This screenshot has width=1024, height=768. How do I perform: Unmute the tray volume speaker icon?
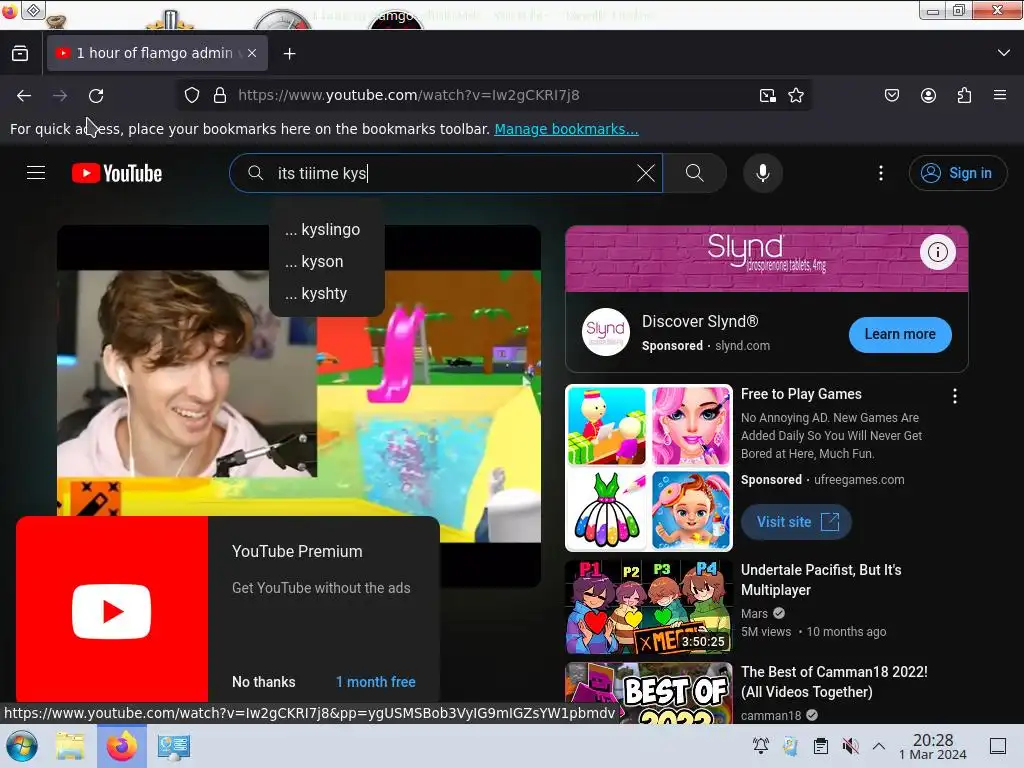tap(850, 746)
